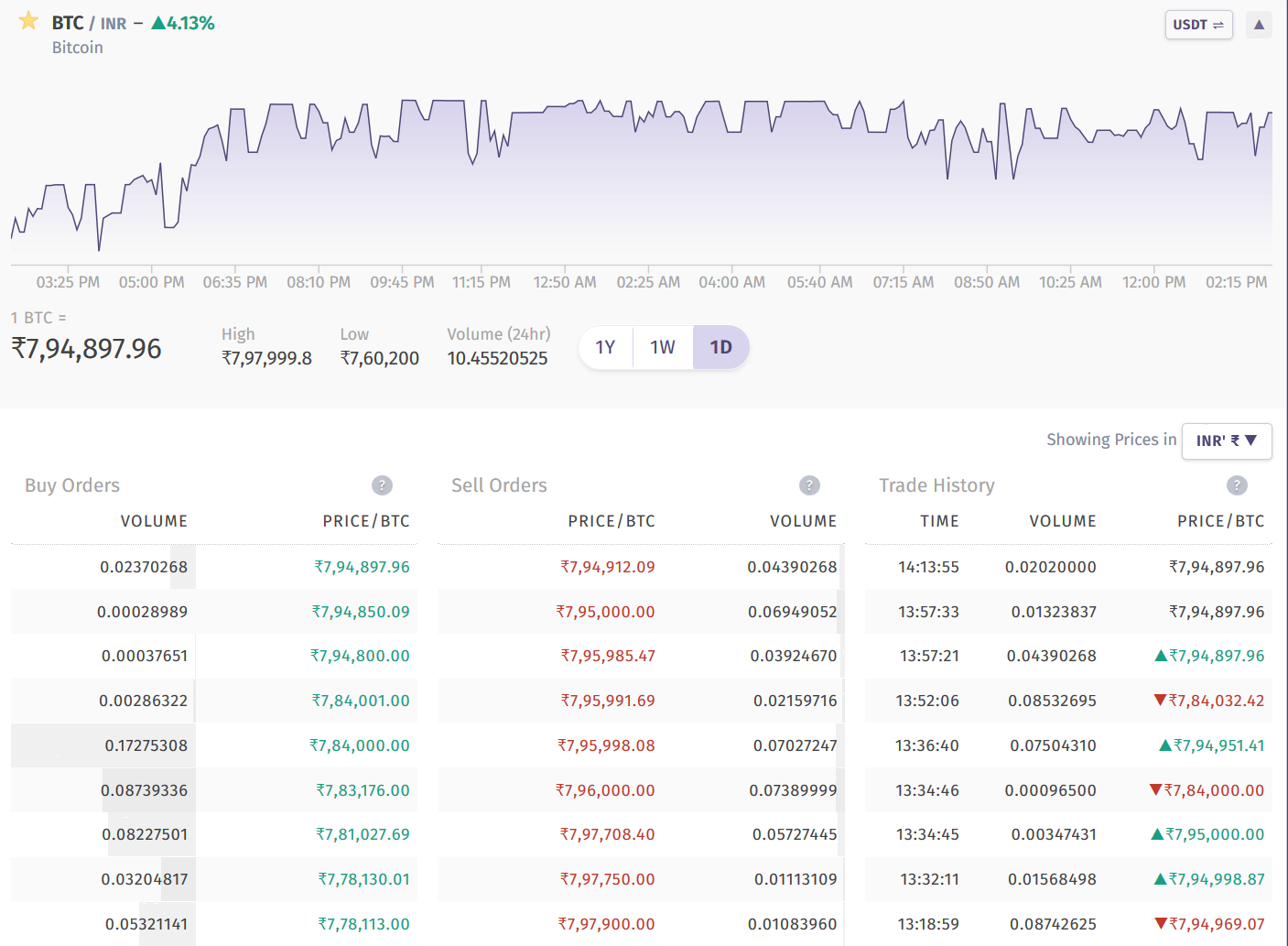
Task: Open the Buy Orders help icon
Action: point(382,485)
